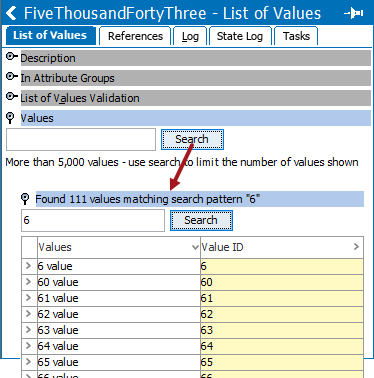Select the '62 value' cell

coord(119,314)
